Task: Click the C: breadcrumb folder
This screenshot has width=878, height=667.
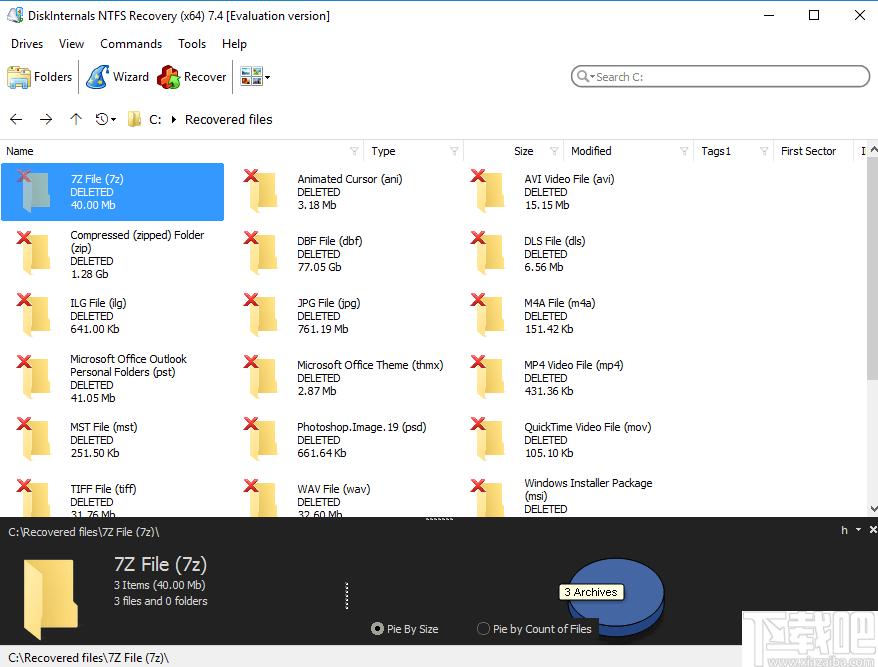Action: 144,119
